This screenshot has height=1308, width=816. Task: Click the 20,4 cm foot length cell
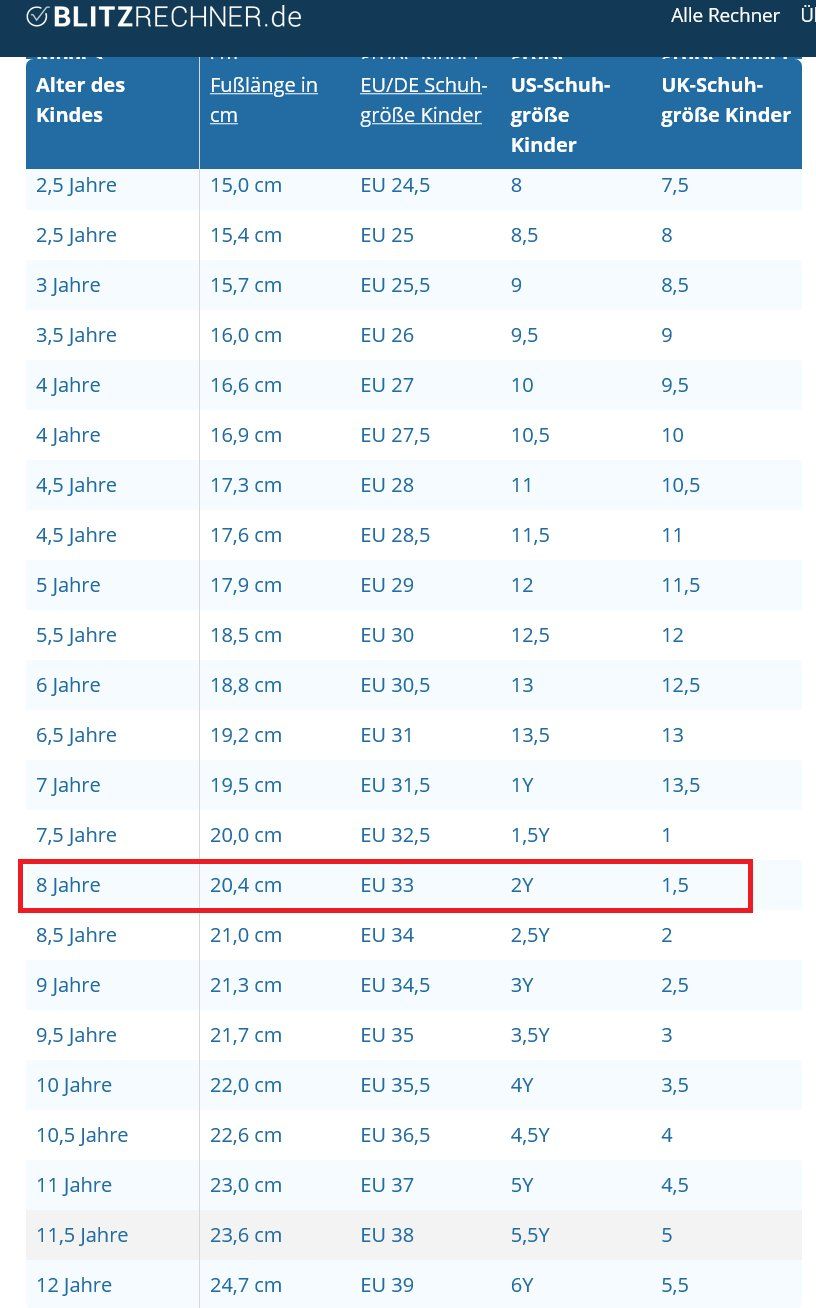tap(246, 885)
